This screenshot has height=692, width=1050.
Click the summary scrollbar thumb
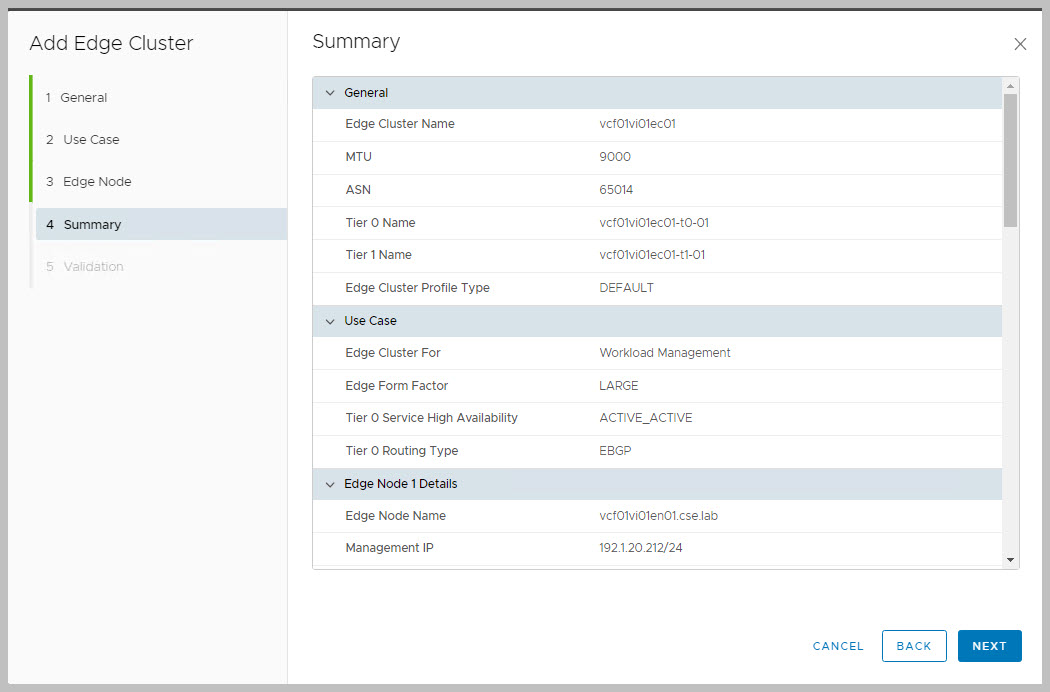click(x=1010, y=160)
